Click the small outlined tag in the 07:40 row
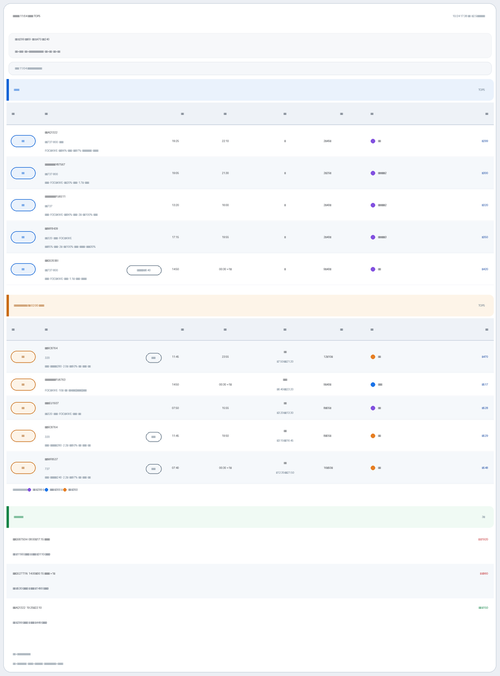This screenshot has width=500, height=676. [x=154, y=469]
